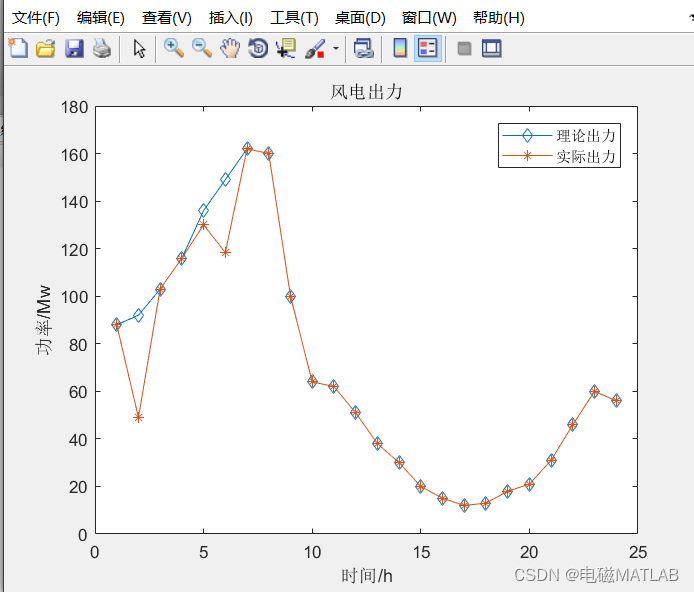Click the x-axis tick label 25

tap(638, 552)
